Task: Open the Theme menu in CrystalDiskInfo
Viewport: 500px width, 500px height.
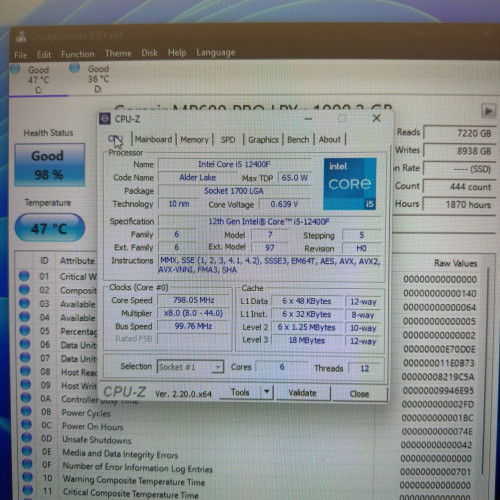Action: pos(118,53)
